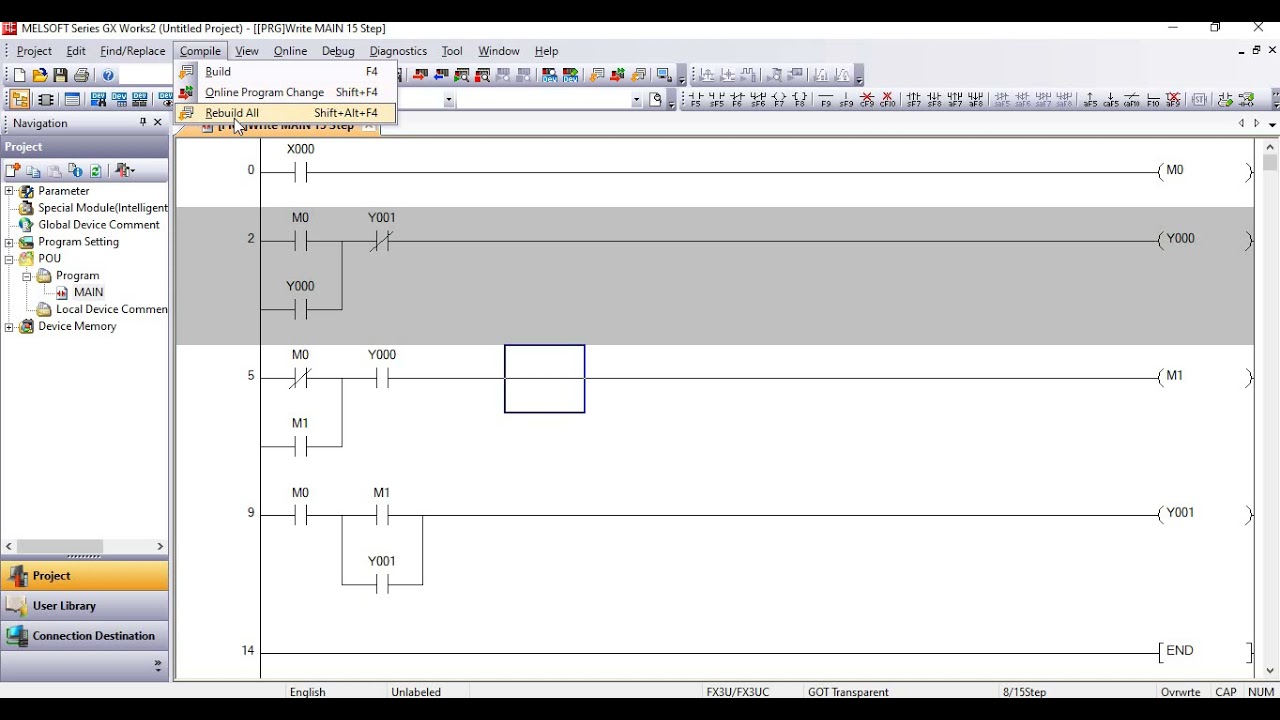
Task: Select the MAIN program in tree
Action: pos(88,293)
